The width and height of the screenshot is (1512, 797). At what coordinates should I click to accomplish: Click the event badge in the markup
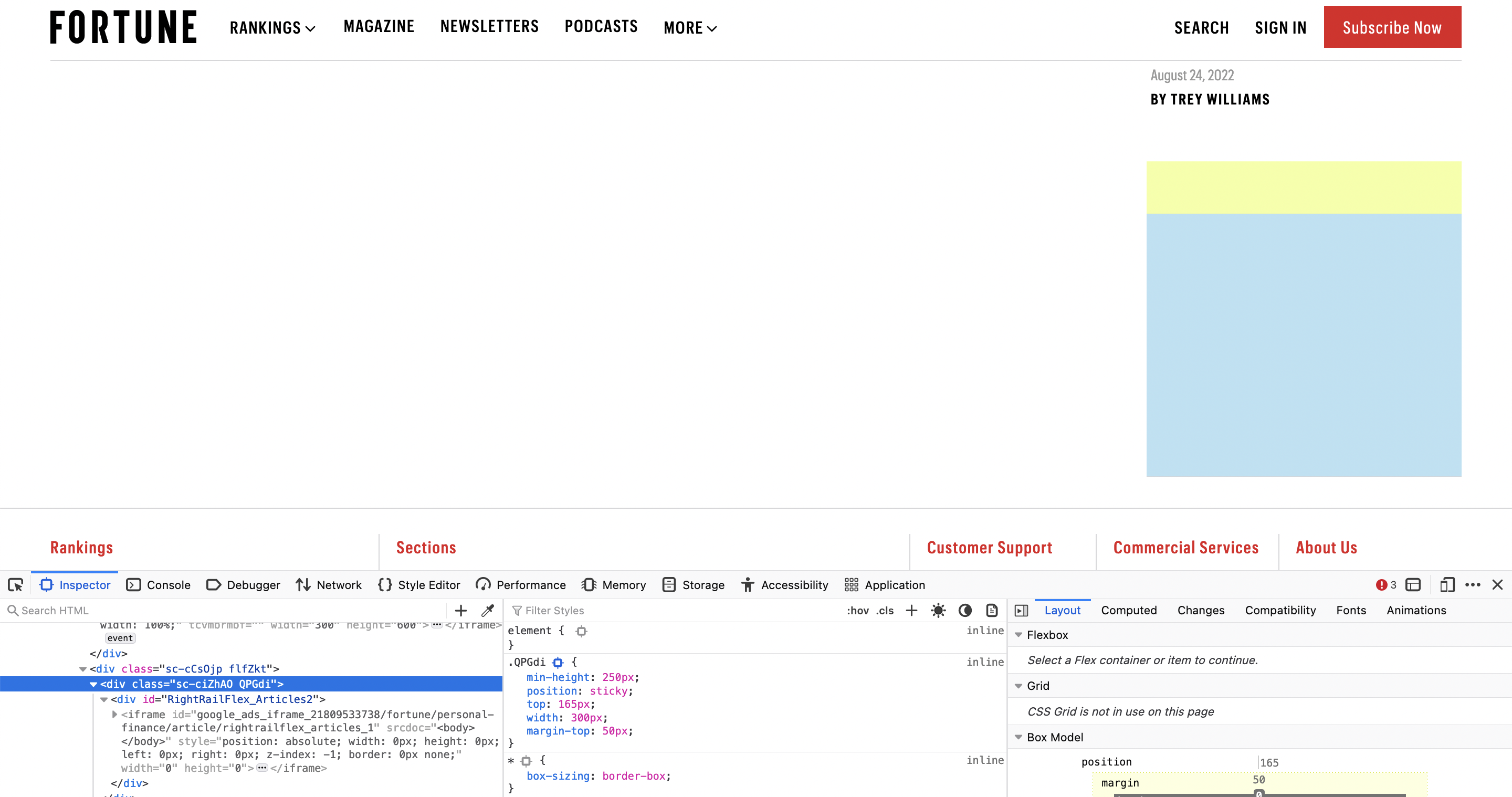coord(120,638)
